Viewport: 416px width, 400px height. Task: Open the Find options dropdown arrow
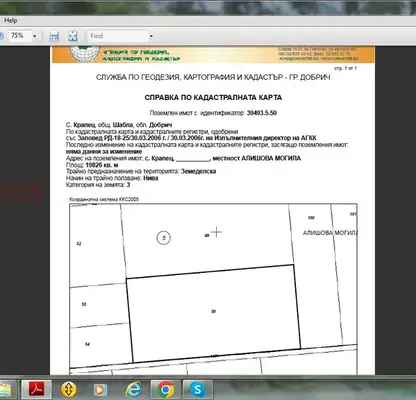pos(151,36)
